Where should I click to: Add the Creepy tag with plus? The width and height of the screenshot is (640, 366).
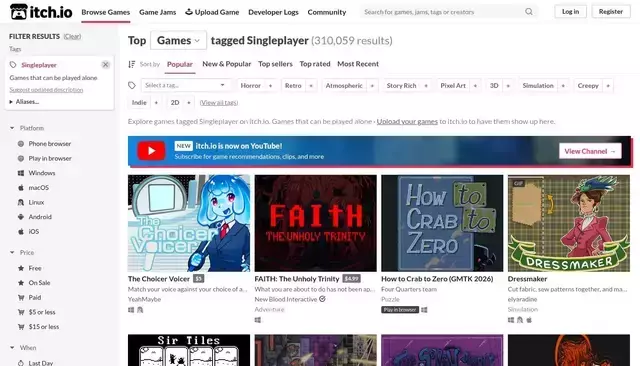[608, 86]
